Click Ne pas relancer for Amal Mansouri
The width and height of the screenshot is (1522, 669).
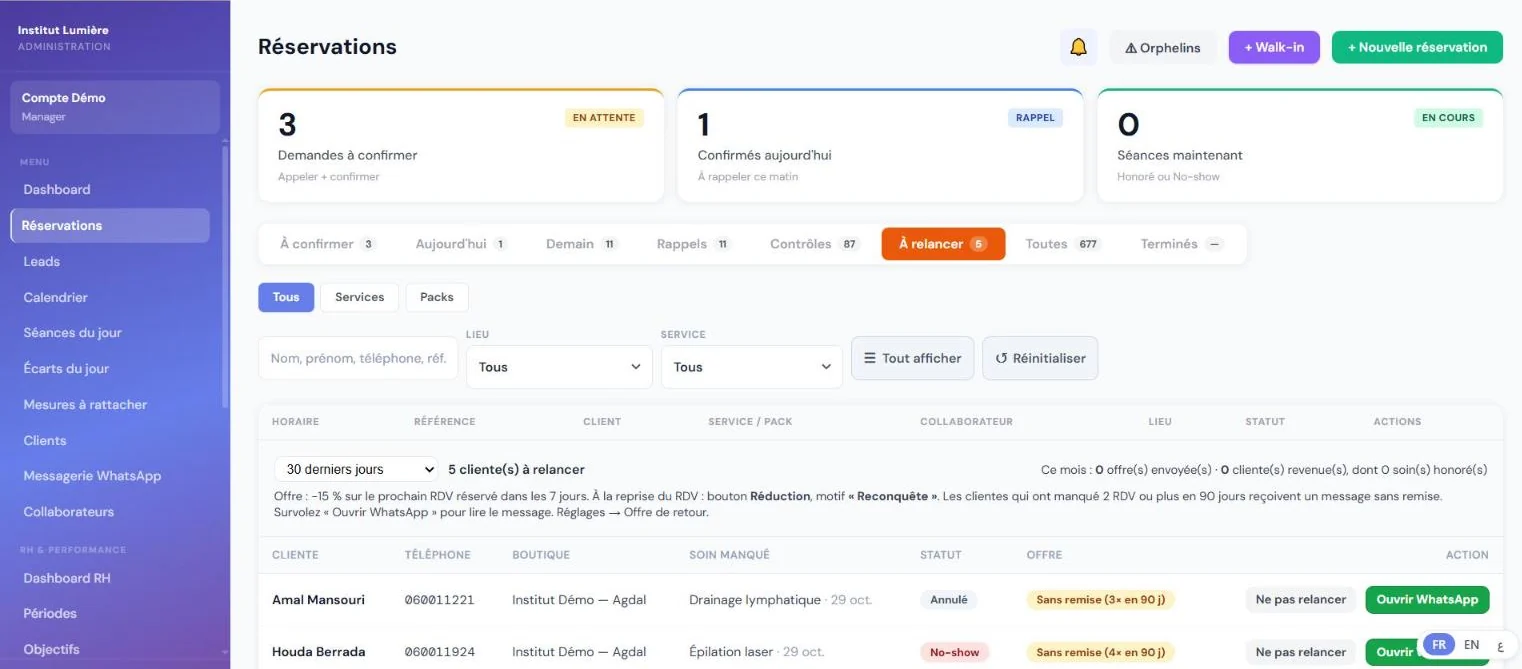tap(1301, 600)
